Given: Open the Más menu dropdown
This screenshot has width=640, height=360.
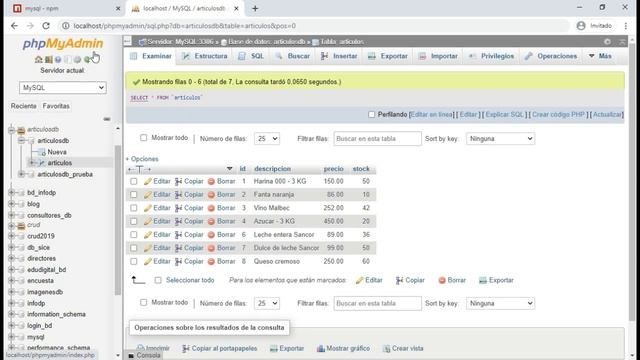Looking at the screenshot, I should (x=600, y=56).
